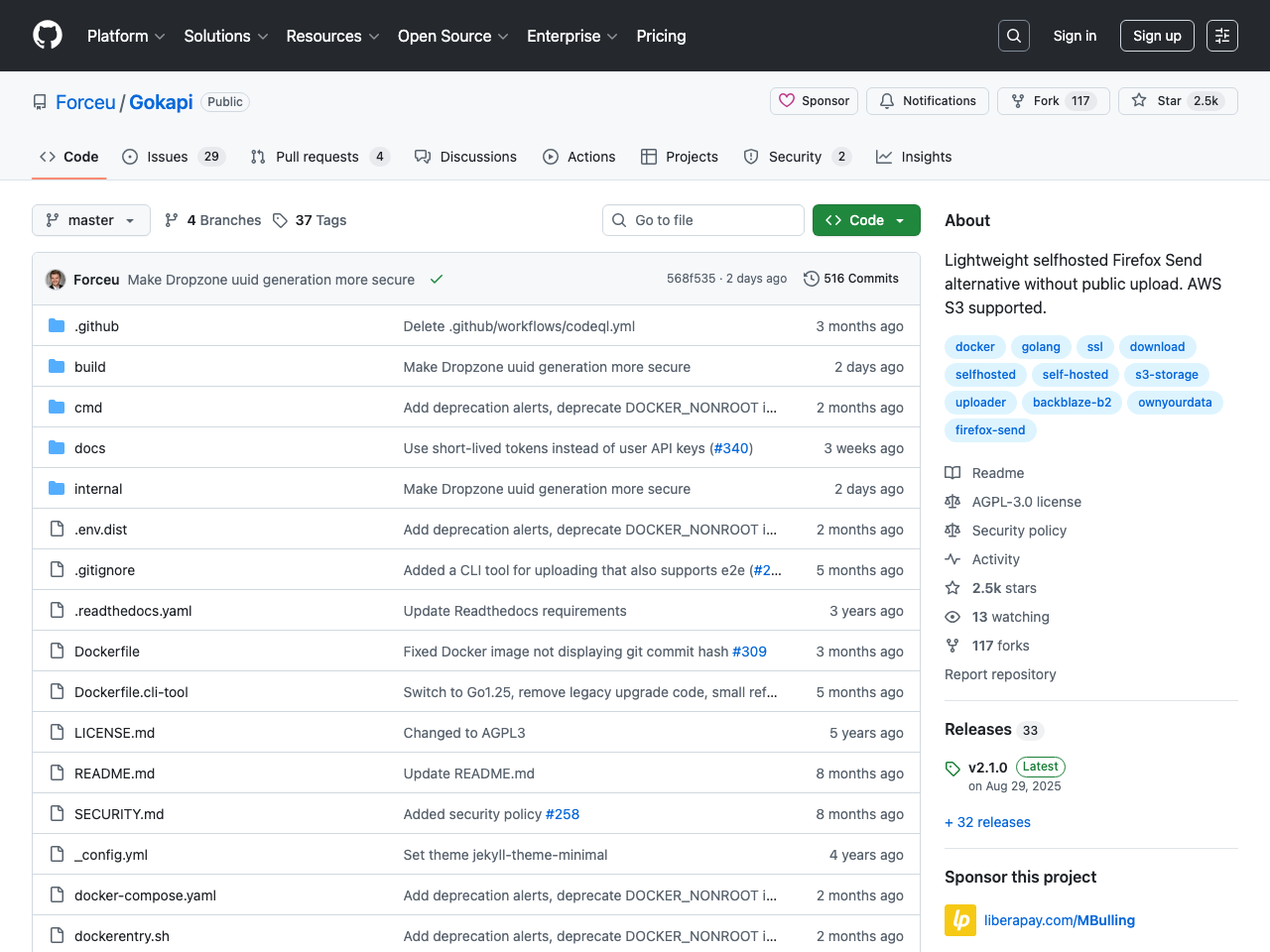View all 32 releases

click(987, 822)
